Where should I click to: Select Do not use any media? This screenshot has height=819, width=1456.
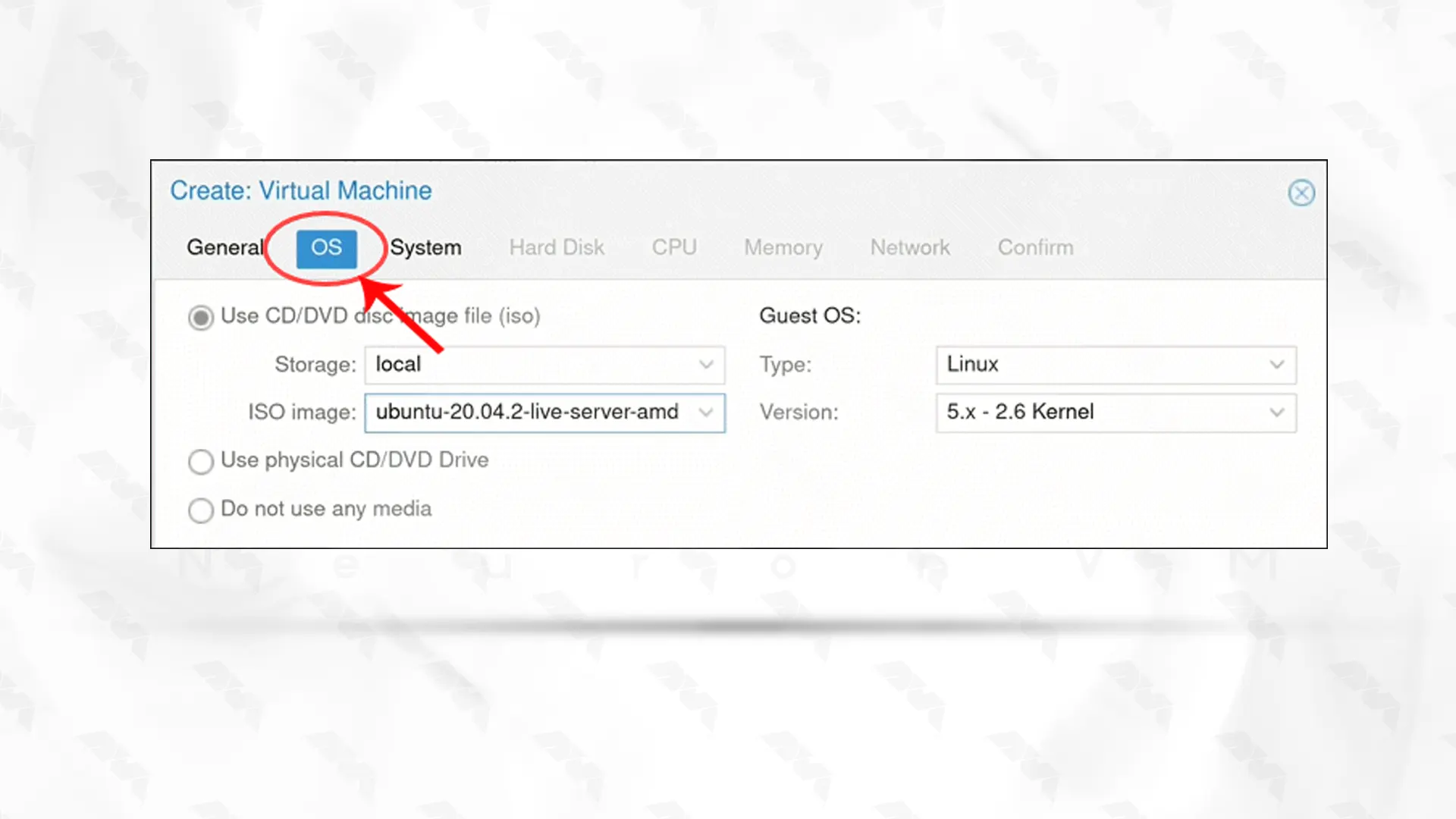click(201, 510)
